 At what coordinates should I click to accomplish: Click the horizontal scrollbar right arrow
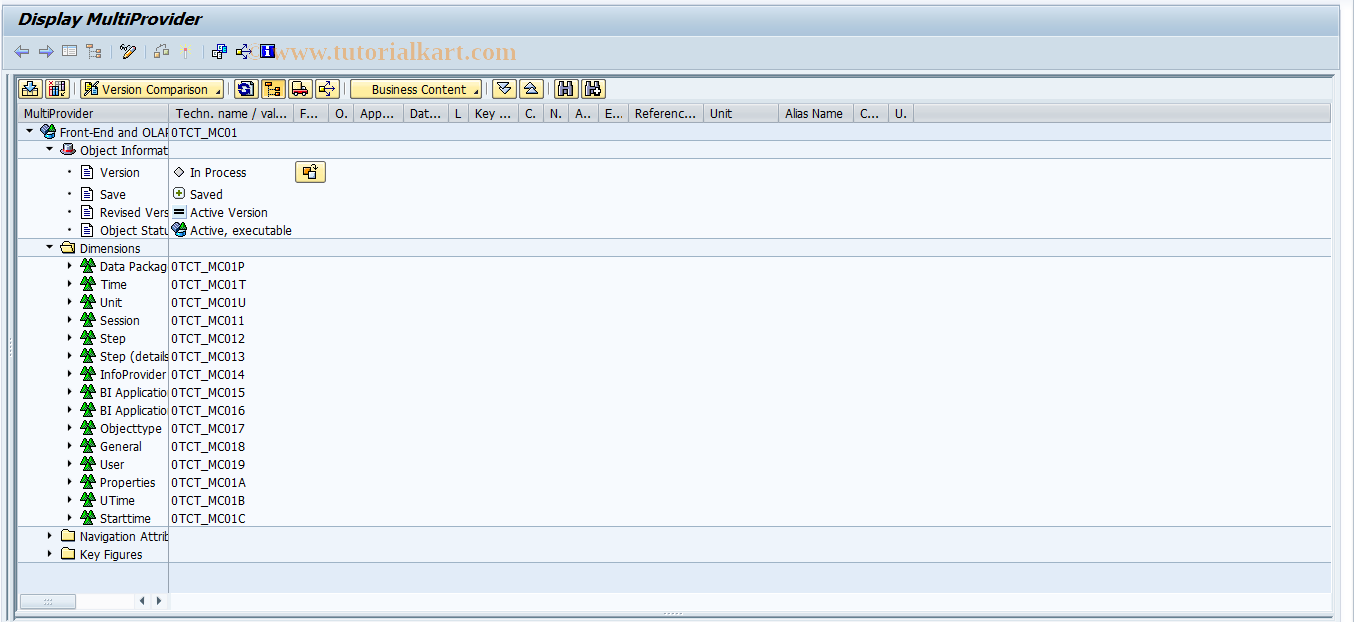pyautogui.click(x=158, y=601)
